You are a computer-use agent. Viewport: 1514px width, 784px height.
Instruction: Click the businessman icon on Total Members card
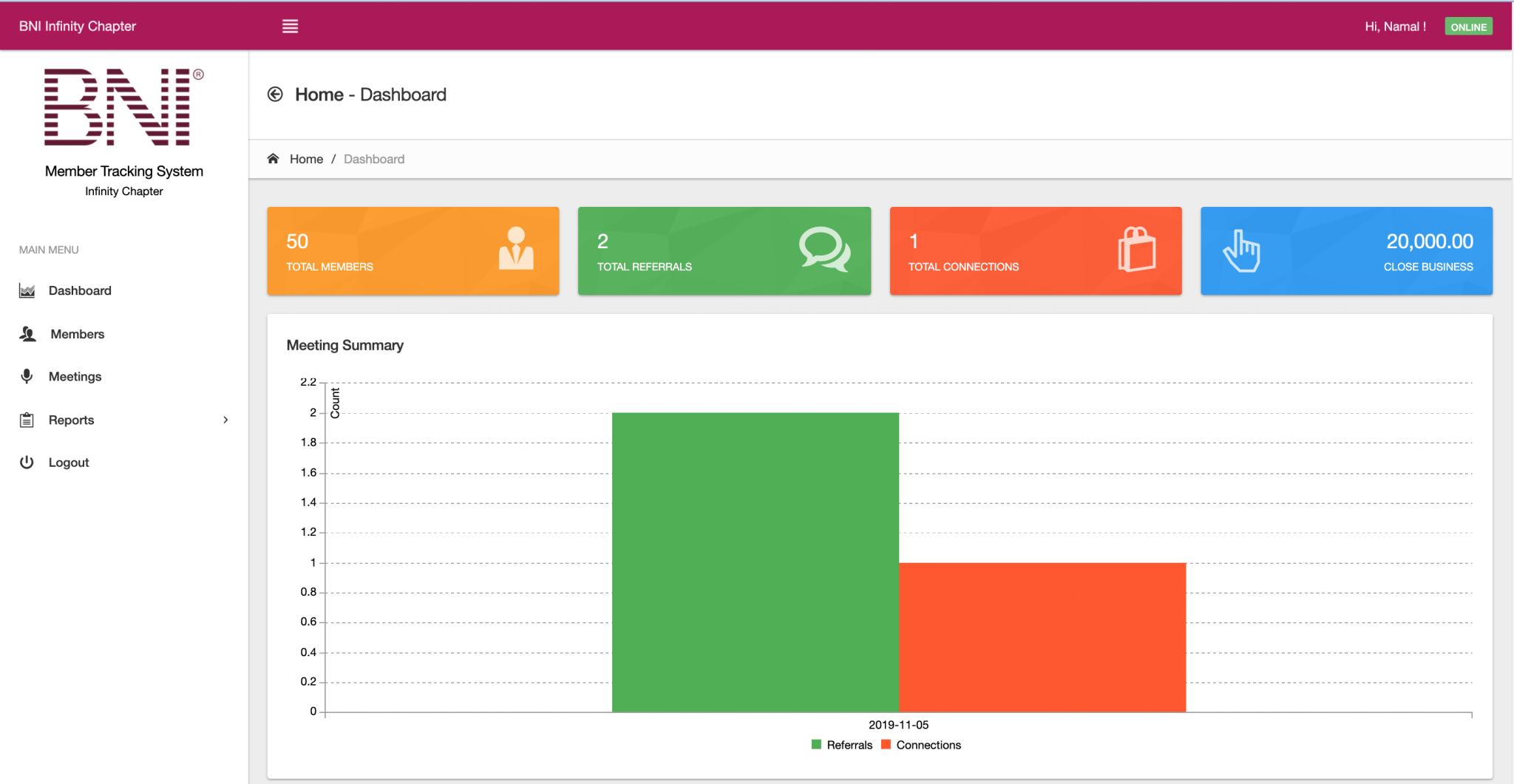point(516,248)
